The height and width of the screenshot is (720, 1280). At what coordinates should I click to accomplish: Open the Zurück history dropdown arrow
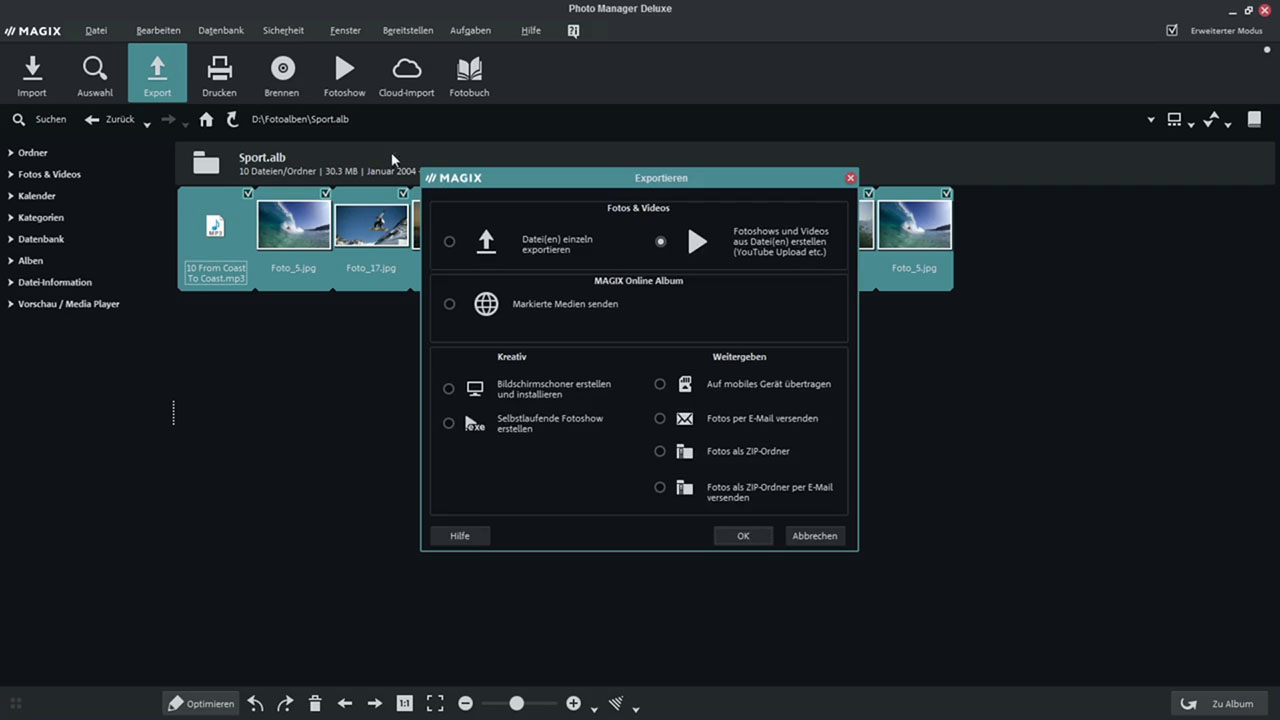pyautogui.click(x=147, y=125)
